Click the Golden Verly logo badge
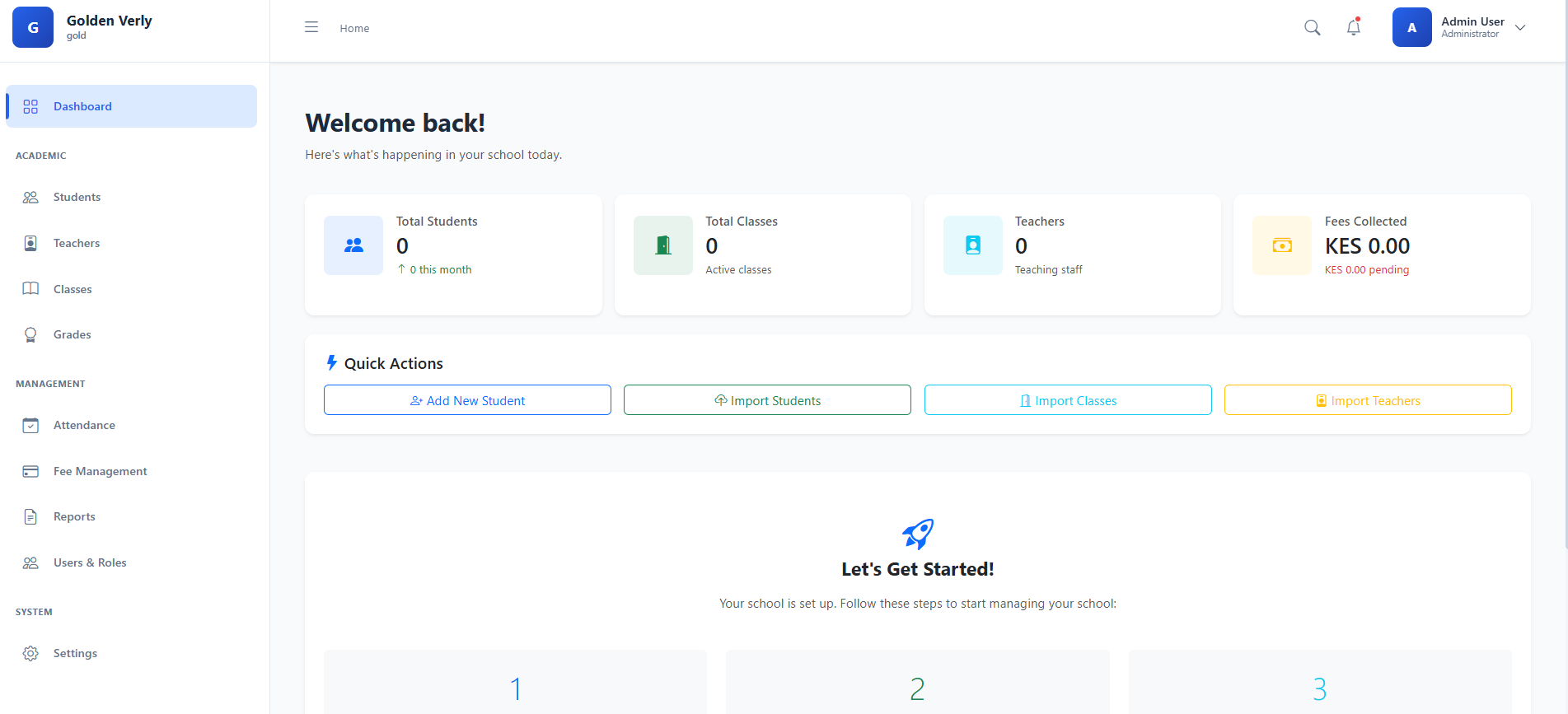1568x714 pixels. coord(33,27)
